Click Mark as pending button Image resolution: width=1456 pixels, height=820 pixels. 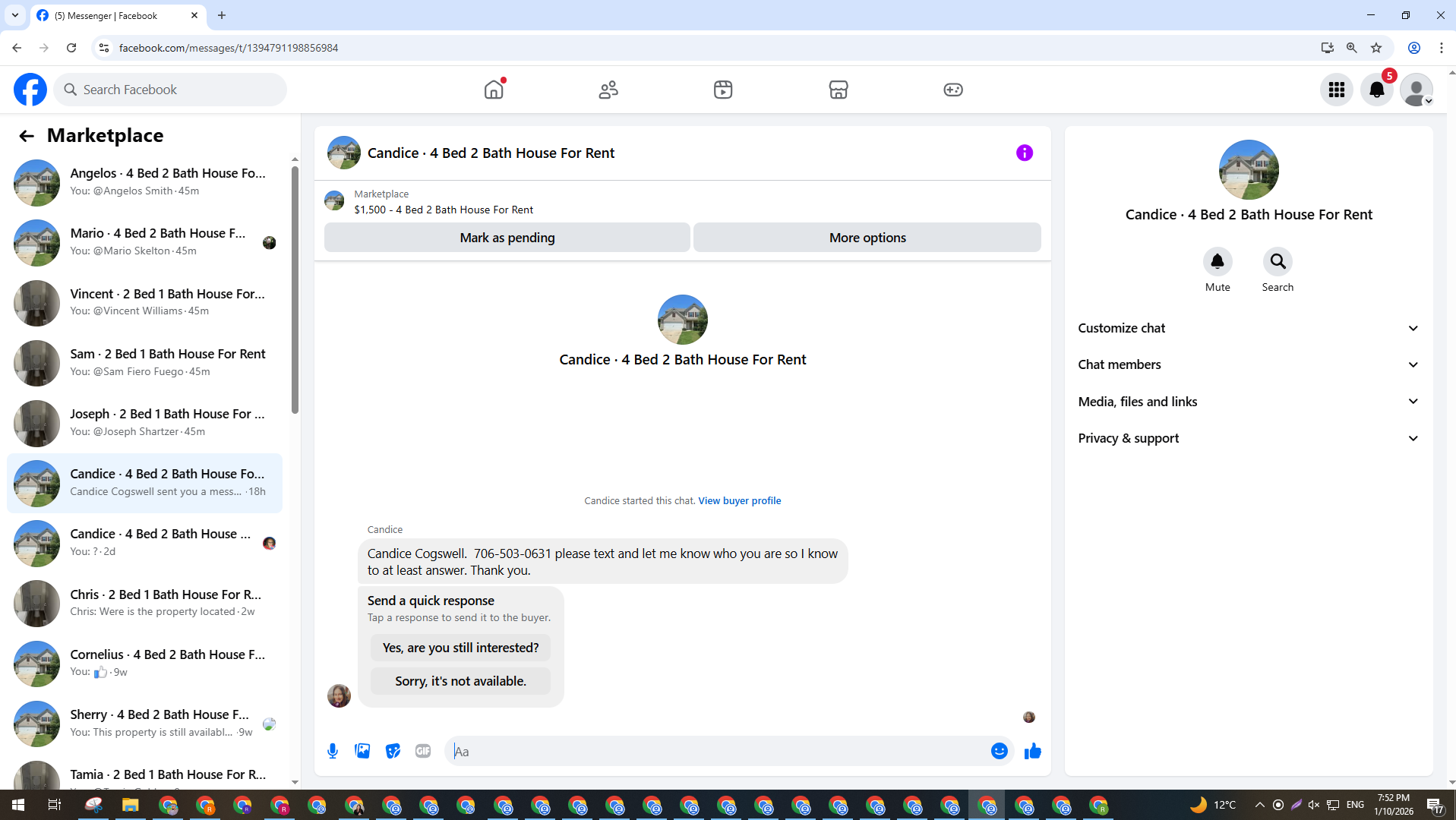point(507,238)
